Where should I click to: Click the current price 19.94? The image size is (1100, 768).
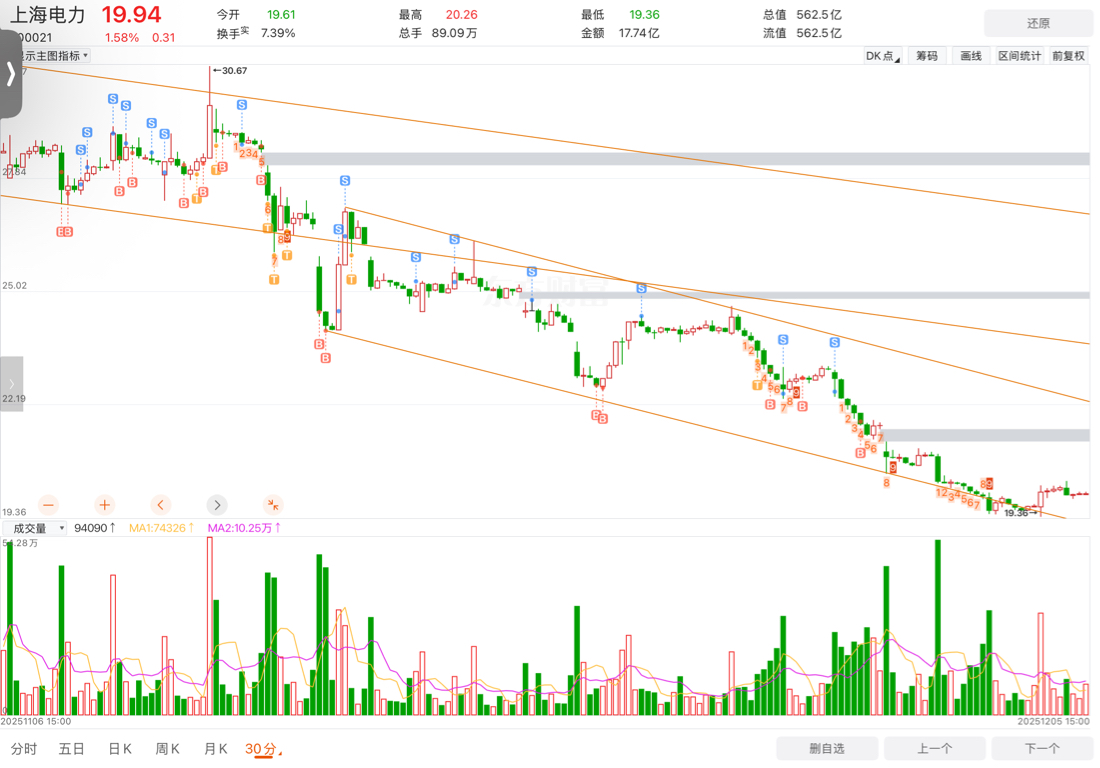tap(131, 15)
